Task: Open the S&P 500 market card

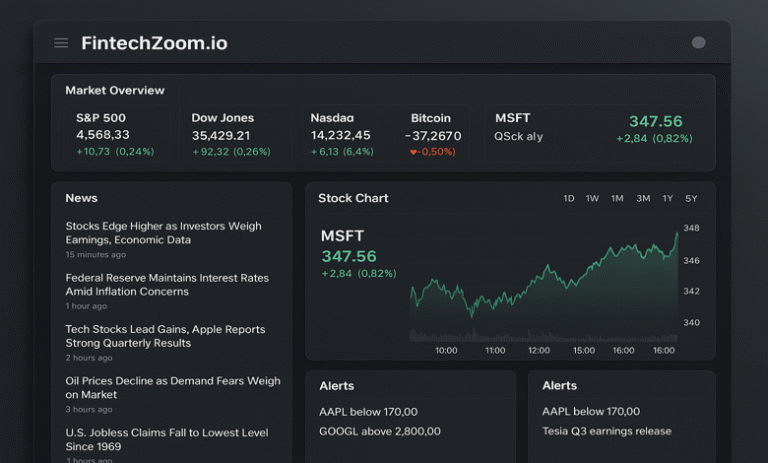Action: click(116, 135)
